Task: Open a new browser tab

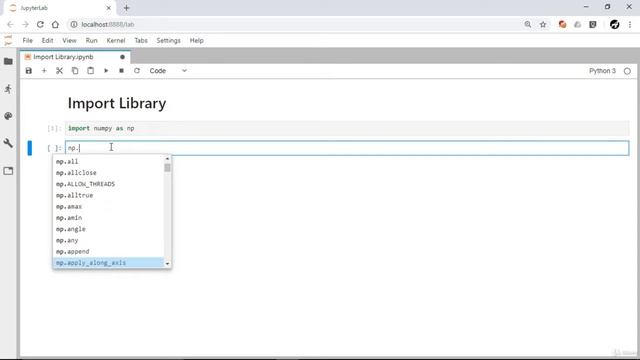Action: tap(126, 8)
